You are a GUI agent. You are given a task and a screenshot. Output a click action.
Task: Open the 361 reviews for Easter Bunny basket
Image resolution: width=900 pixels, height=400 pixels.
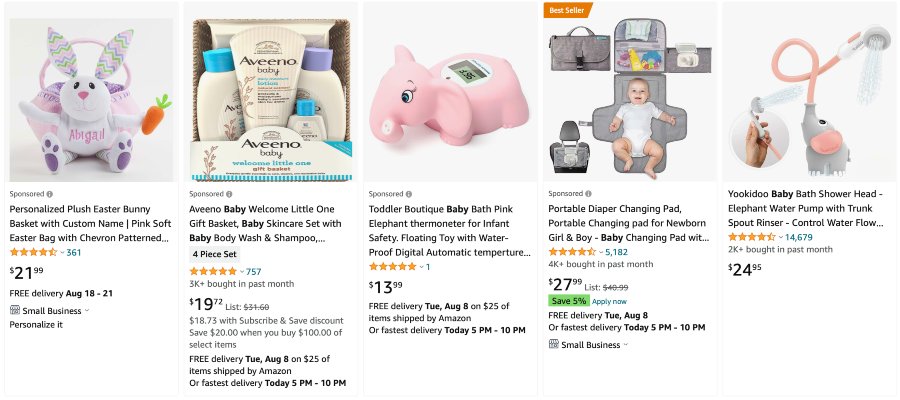tap(73, 252)
